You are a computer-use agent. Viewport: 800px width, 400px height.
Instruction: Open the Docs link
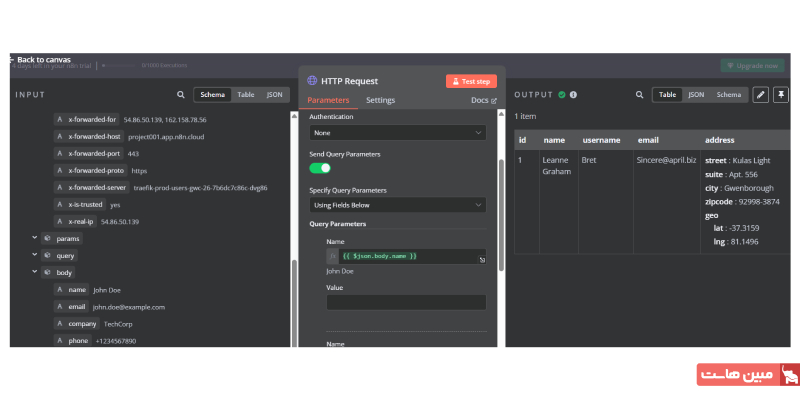click(x=483, y=101)
